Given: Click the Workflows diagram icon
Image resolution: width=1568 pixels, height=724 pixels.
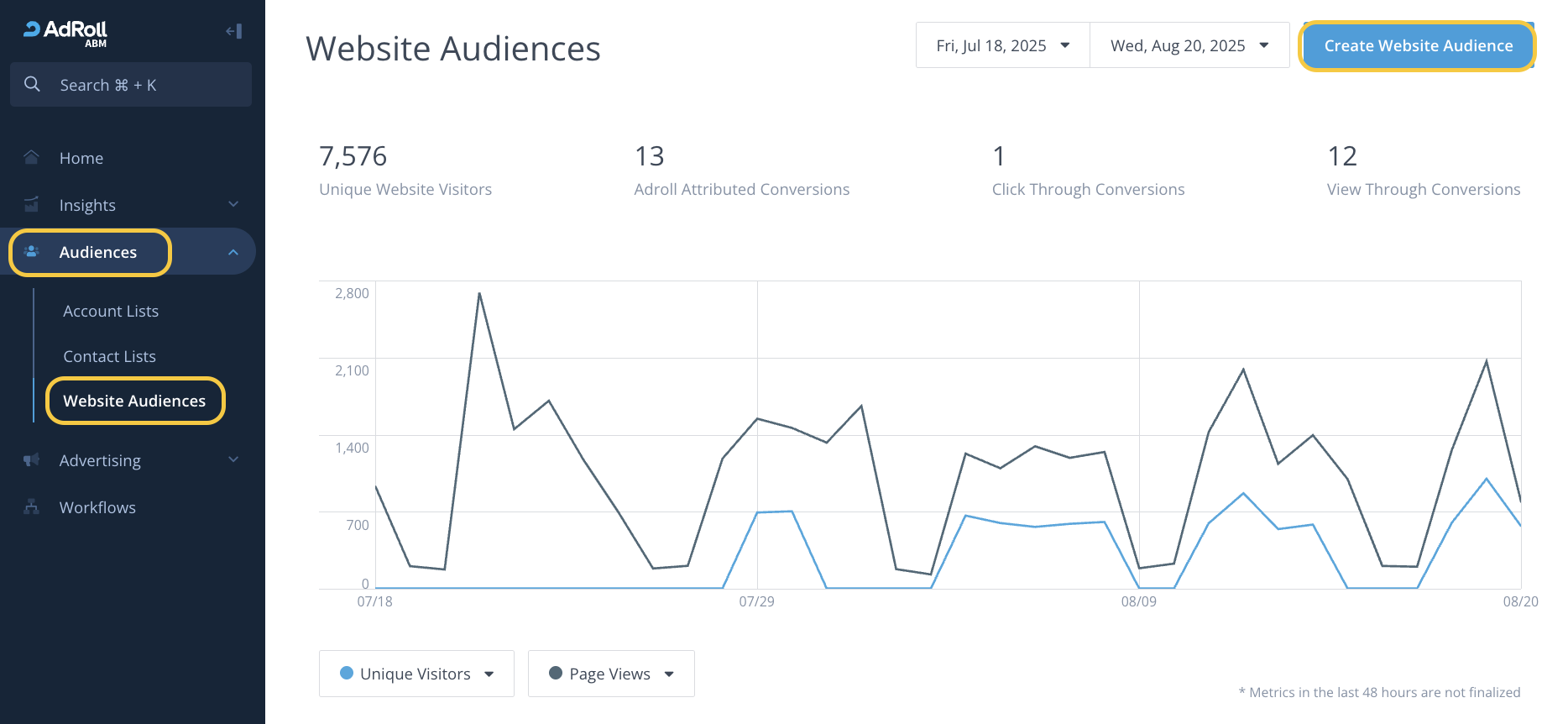Looking at the screenshot, I should (32, 507).
